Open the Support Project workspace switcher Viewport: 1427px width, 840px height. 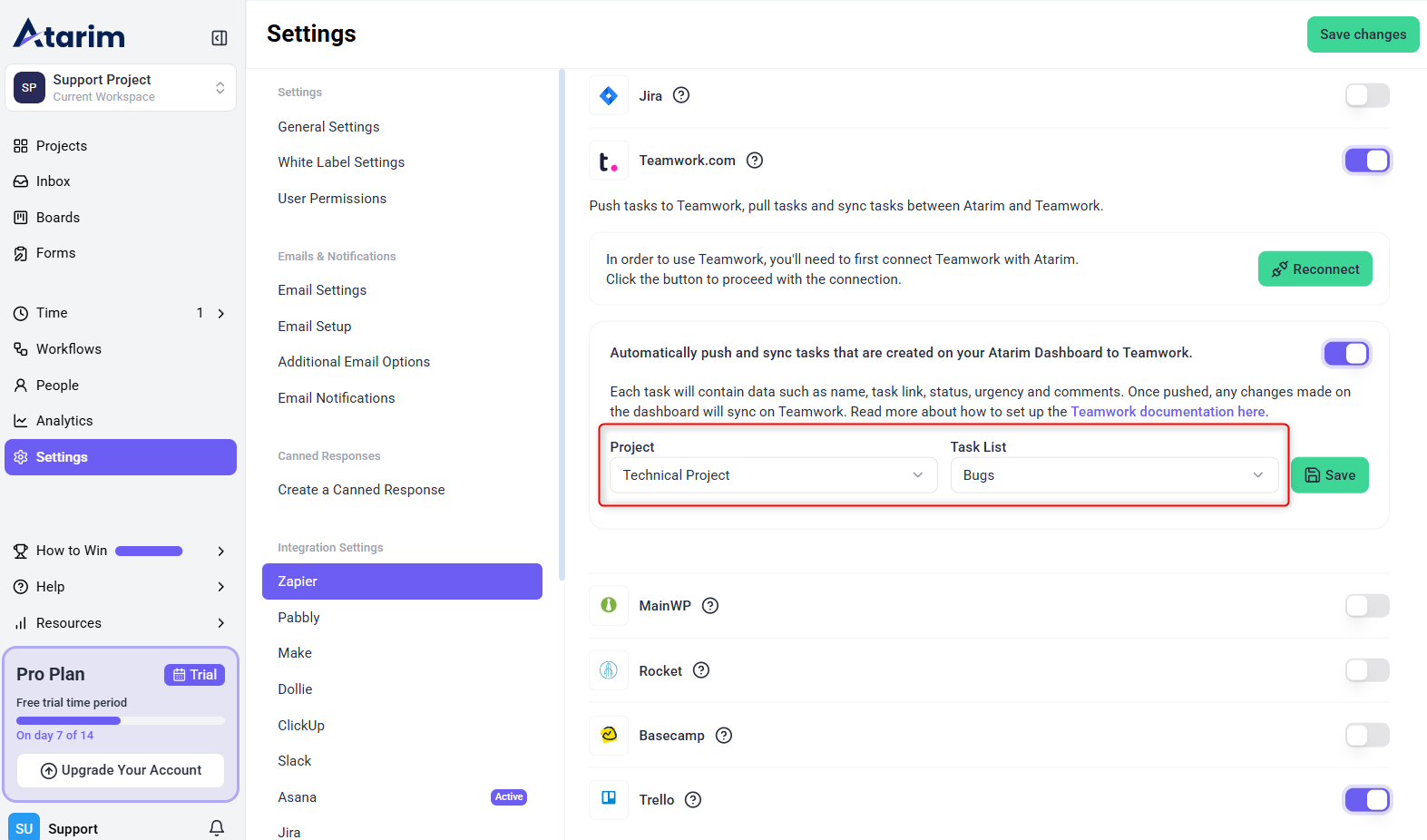pyautogui.click(x=121, y=88)
